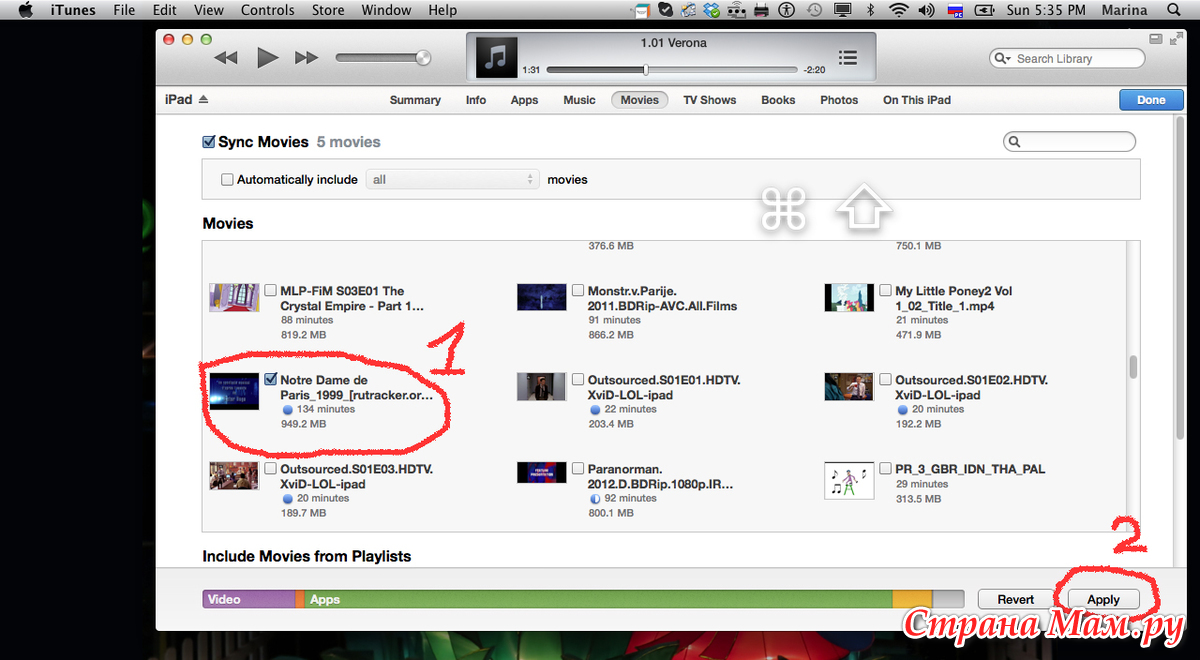Click the track progress slider knob

click(646, 70)
